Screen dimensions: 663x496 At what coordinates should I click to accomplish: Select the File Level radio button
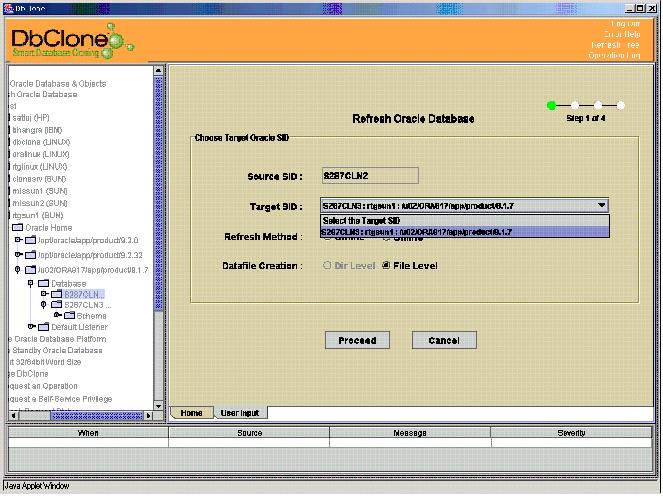pyautogui.click(x=386, y=266)
